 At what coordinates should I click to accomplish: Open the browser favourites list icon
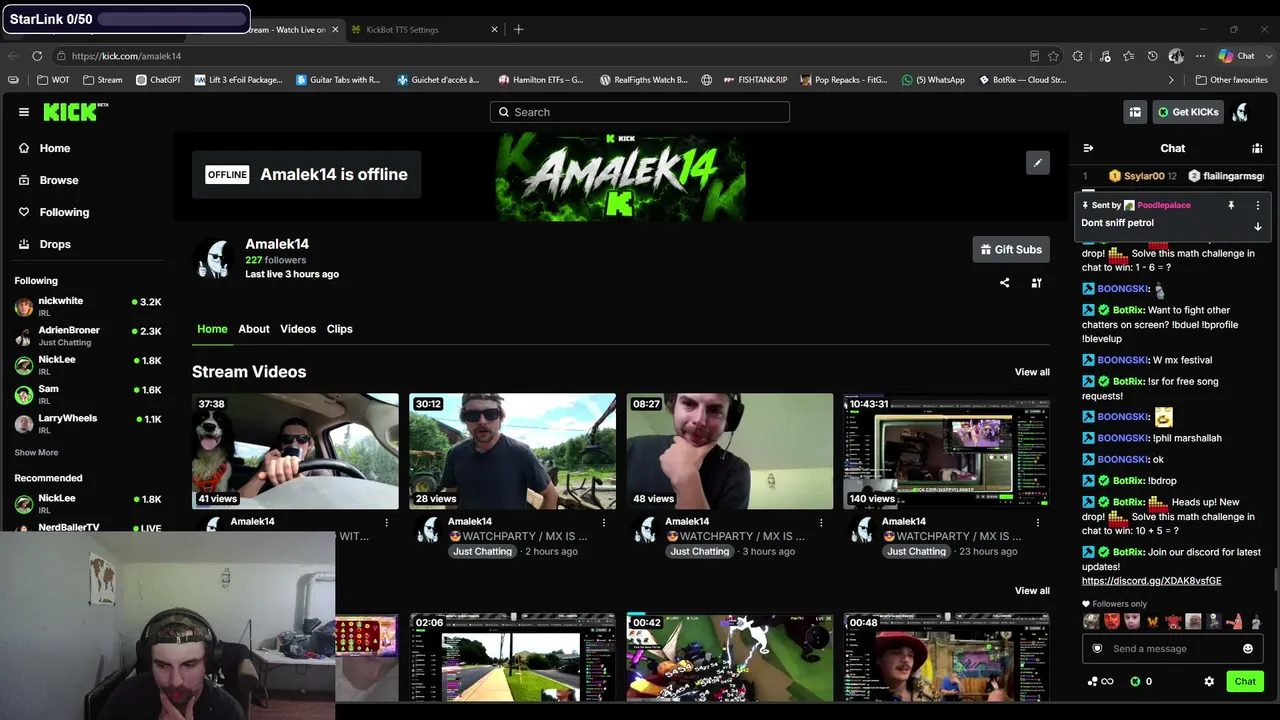tap(1128, 56)
